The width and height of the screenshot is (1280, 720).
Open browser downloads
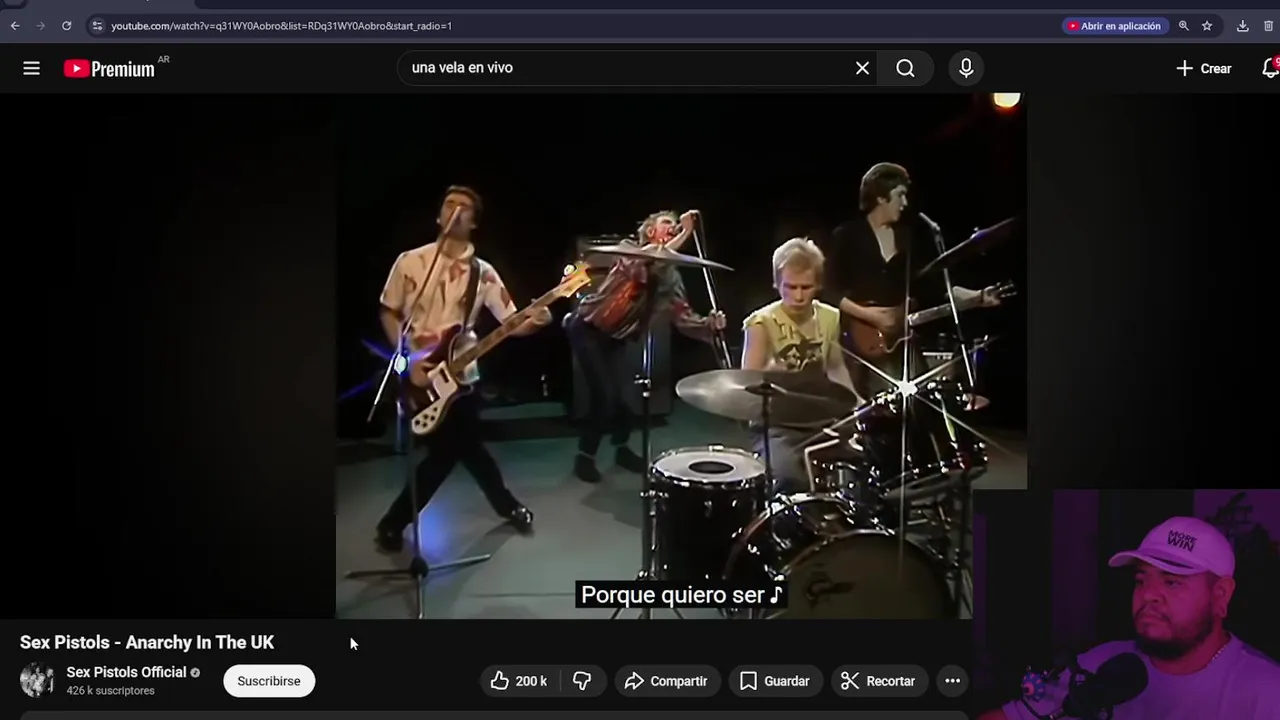click(x=1243, y=26)
